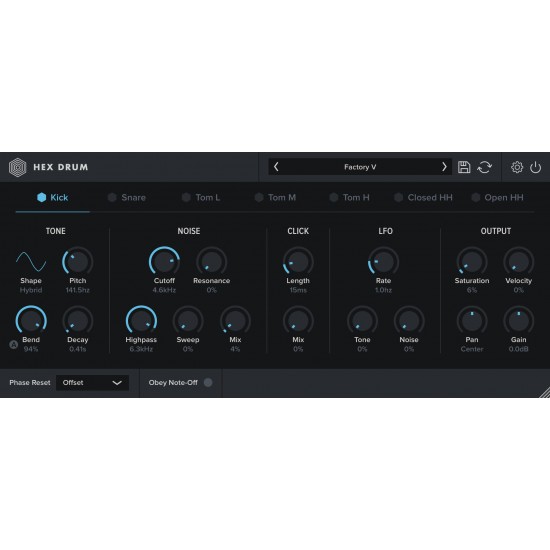Image resolution: width=550 pixels, height=550 pixels.
Task: Click the LFO Noise knob
Action: (409, 321)
